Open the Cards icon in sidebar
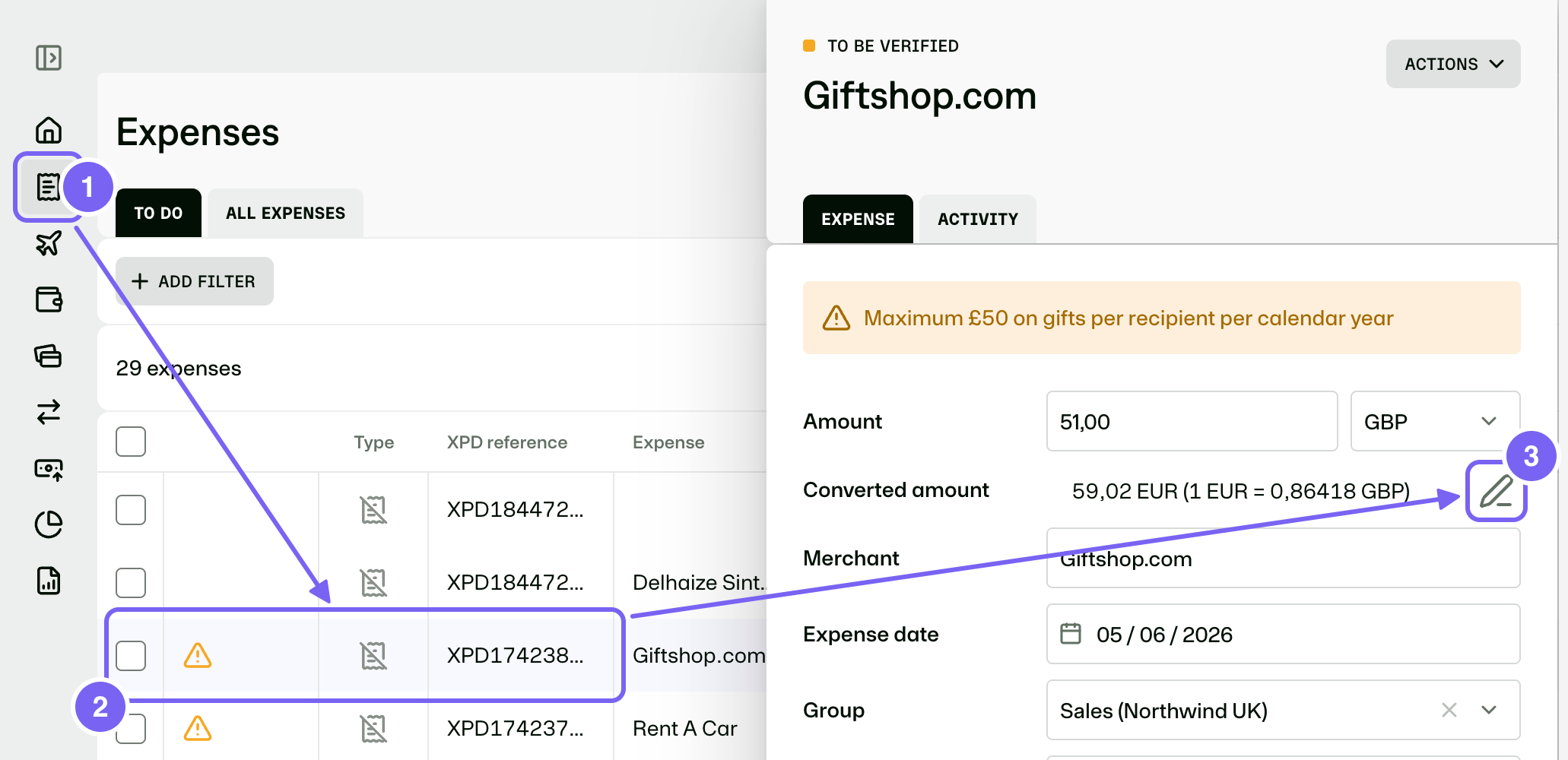The height and width of the screenshot is (760, 1568). tap(49, 356)
